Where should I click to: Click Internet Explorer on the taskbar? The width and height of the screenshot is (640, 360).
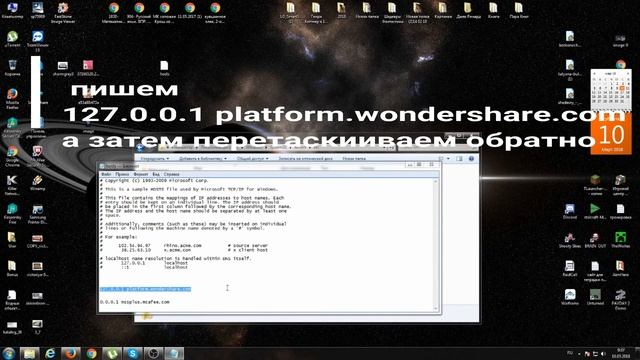(x=50, y=353)
